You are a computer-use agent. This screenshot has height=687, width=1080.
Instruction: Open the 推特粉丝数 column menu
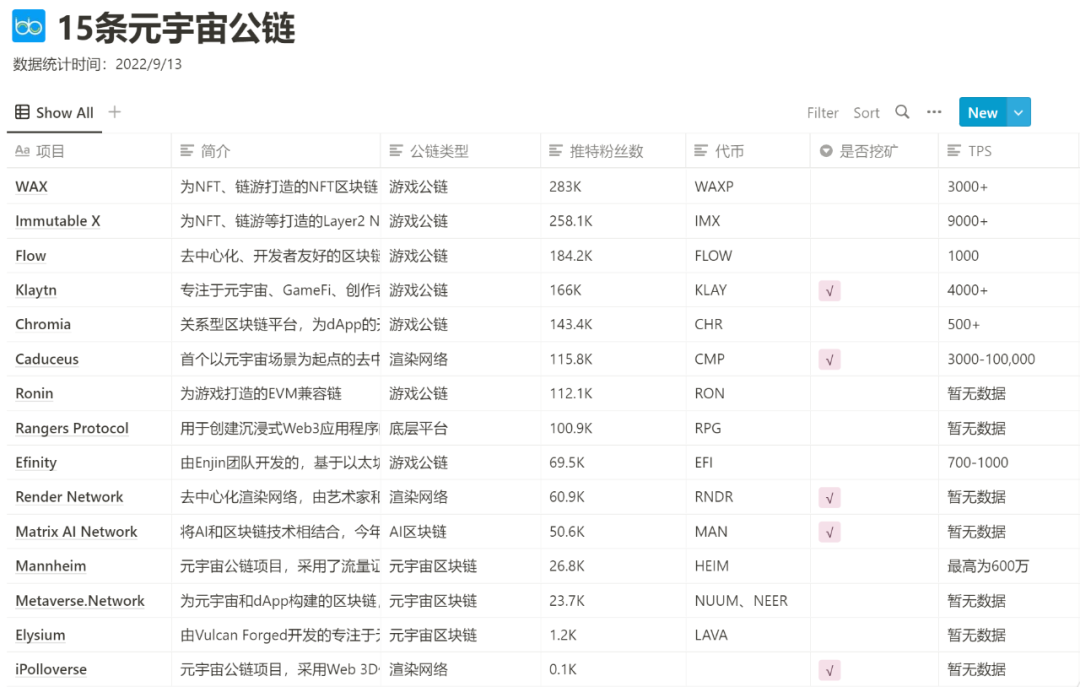[606, 151]
